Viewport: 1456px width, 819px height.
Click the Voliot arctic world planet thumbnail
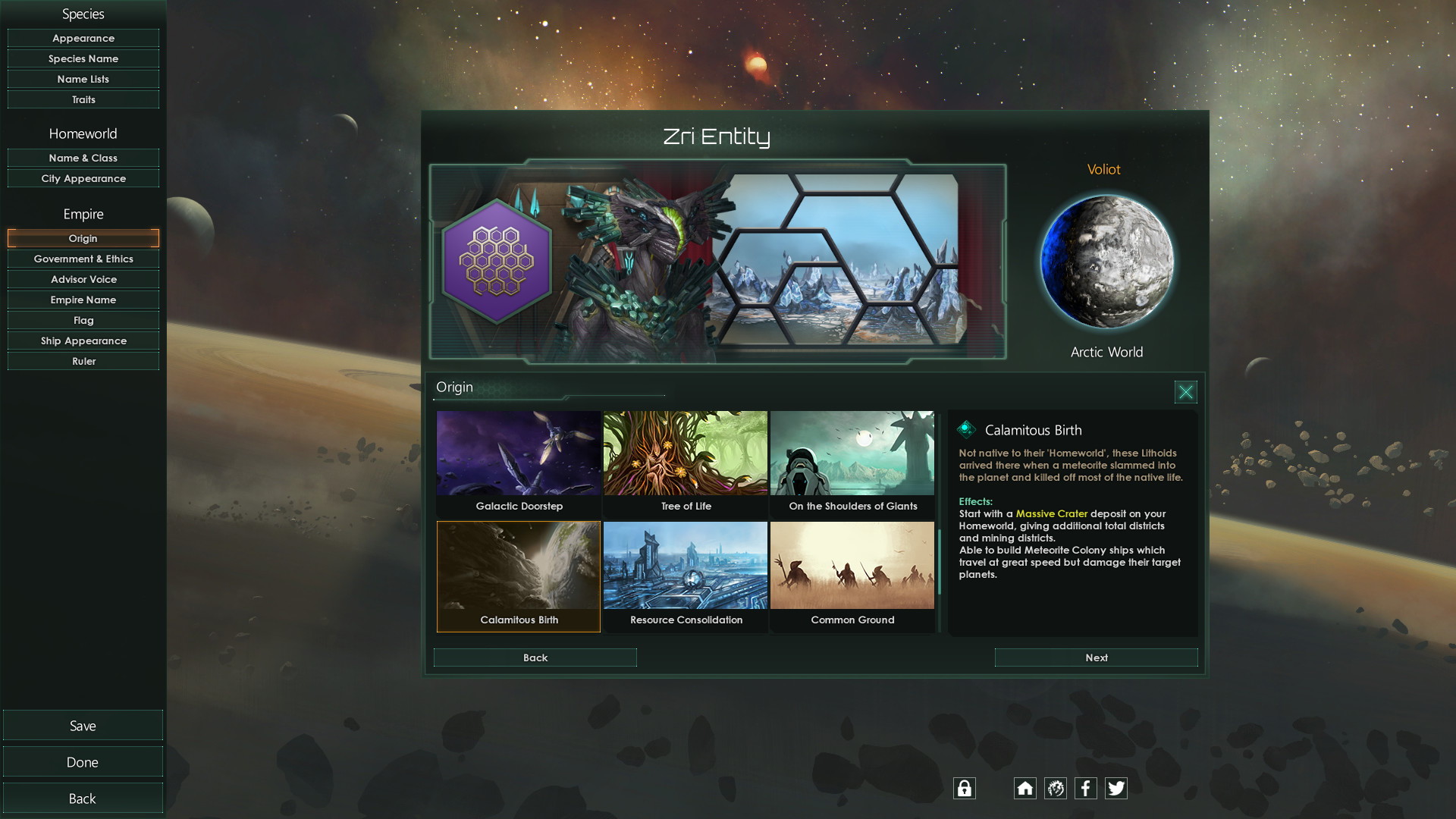tap(1105, 262)
